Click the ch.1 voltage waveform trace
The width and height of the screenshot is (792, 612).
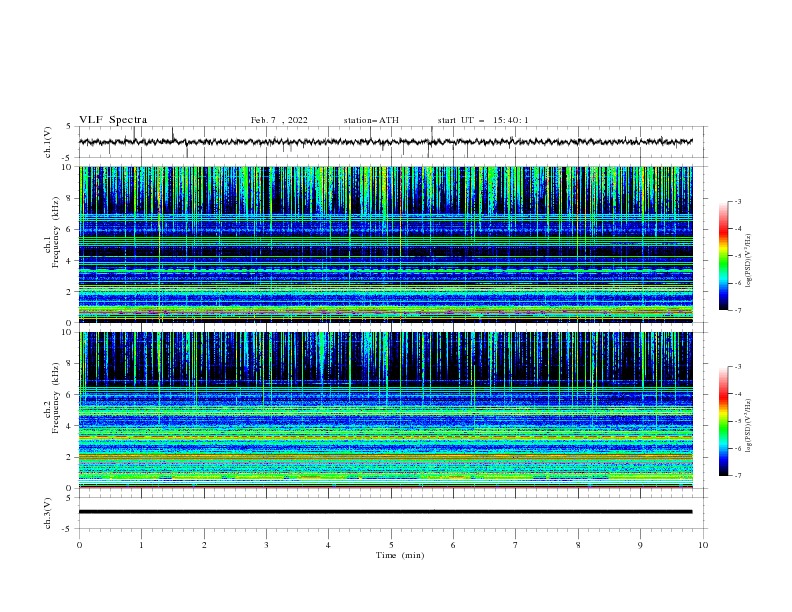[x=385, y=142]
